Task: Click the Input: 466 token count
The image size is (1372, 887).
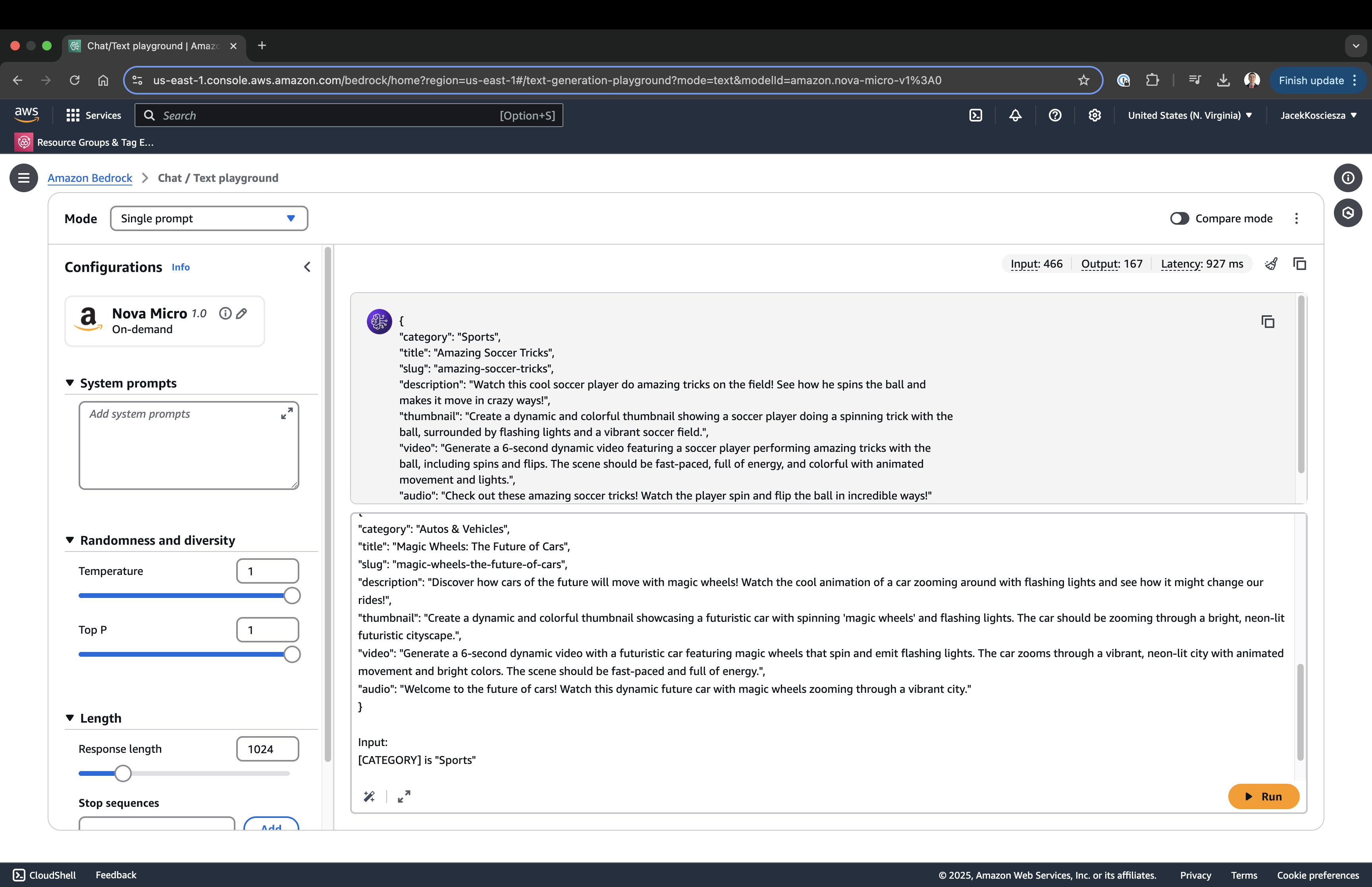Action: [x=1036, y=264]
